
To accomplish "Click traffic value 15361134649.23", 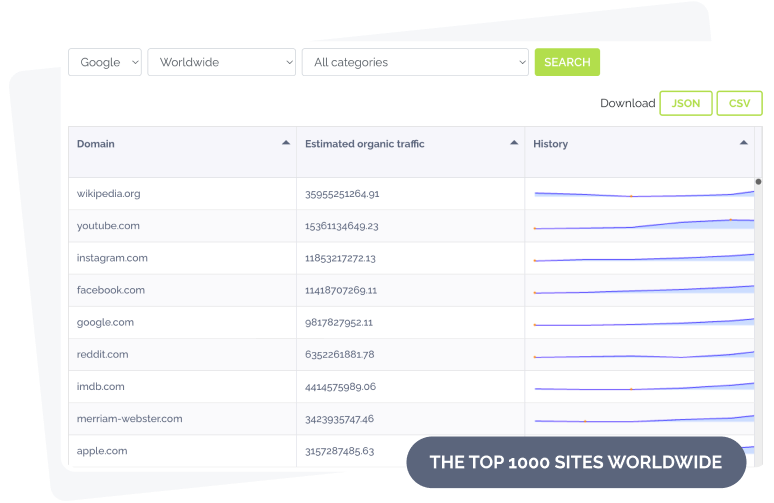I will [x=342, y=226].
